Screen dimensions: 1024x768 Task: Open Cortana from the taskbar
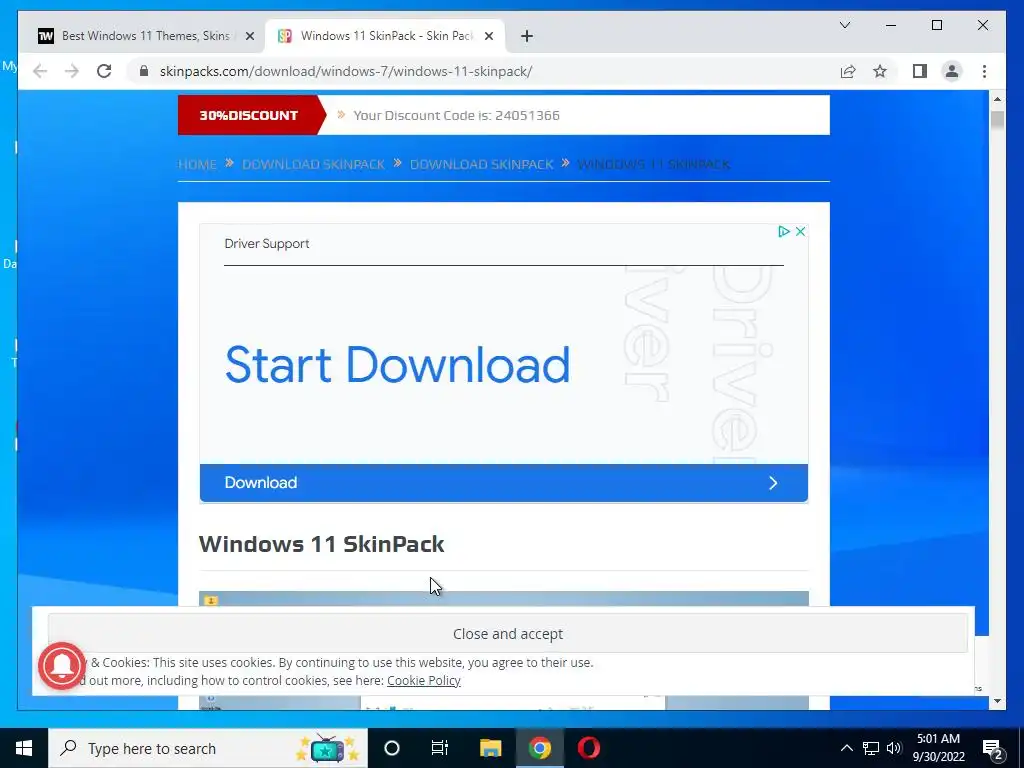[392, 748]
